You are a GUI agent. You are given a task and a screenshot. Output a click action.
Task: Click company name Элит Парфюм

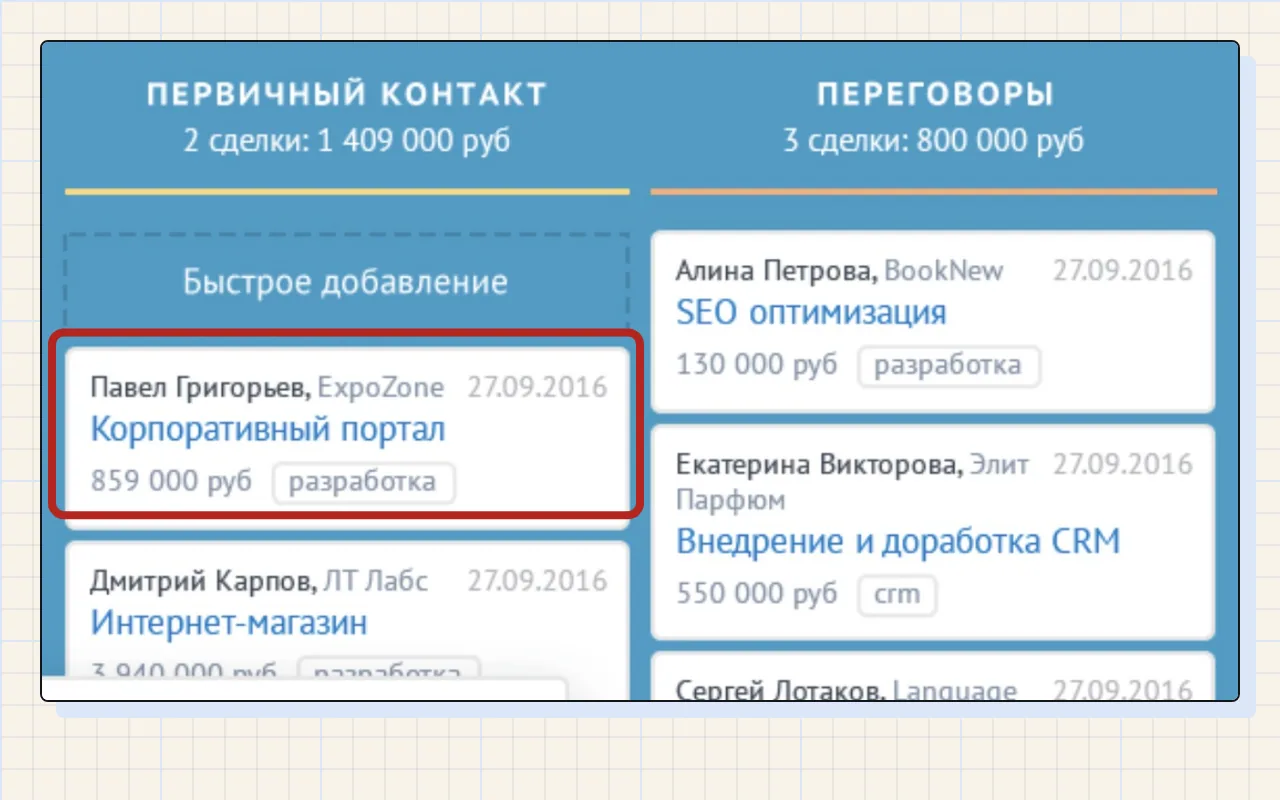[852, 482]
